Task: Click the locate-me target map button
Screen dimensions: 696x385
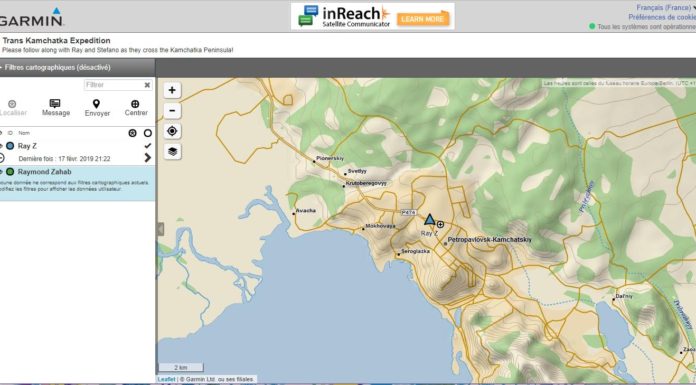Action: (172, 131)
